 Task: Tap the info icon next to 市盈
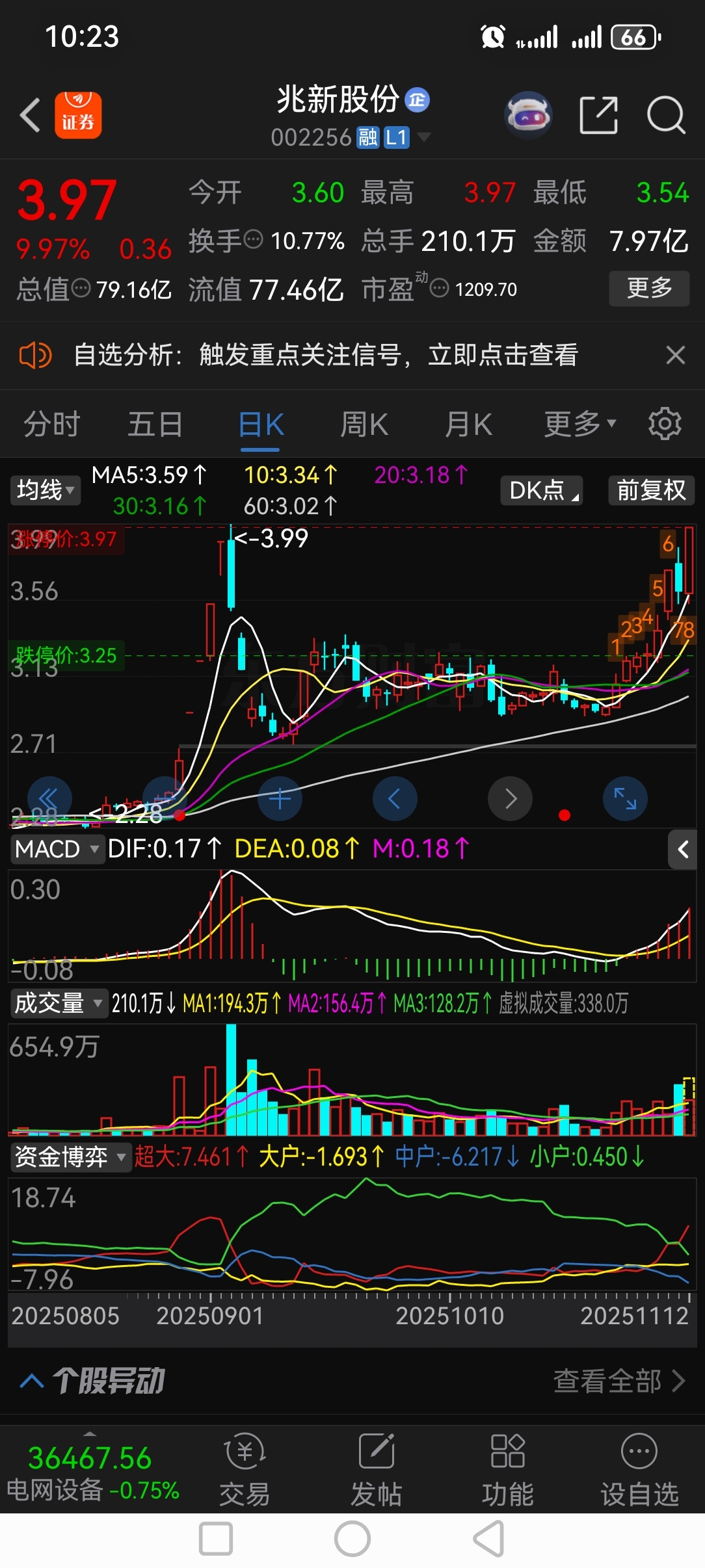440,288
